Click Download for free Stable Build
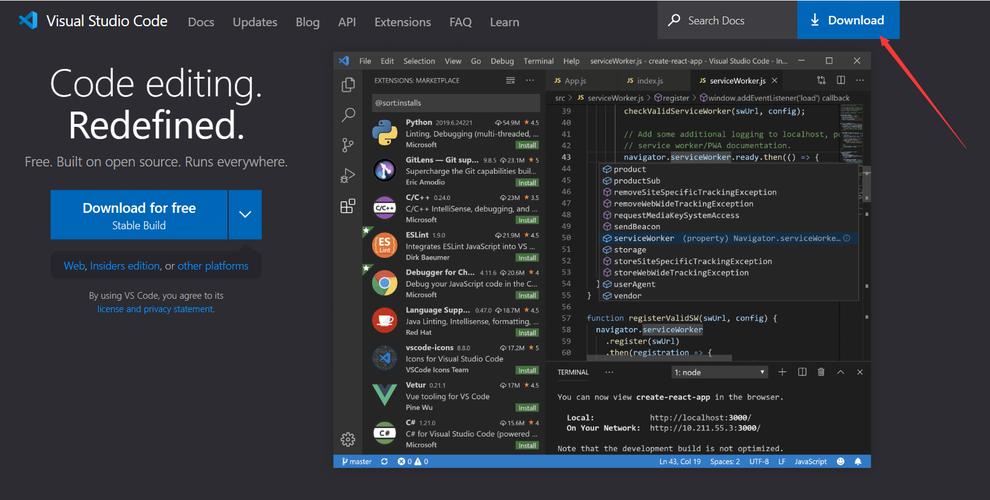 [x=139, y=215]
